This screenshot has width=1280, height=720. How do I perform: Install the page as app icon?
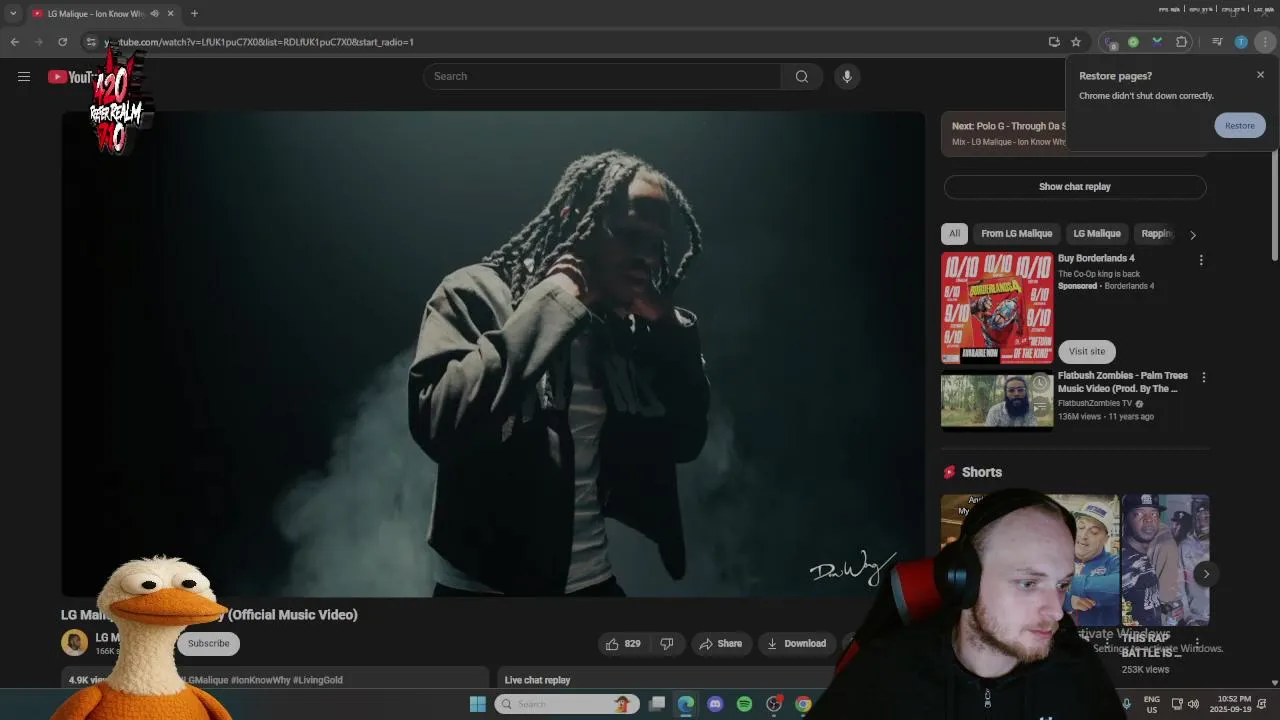click(1054, 42)
